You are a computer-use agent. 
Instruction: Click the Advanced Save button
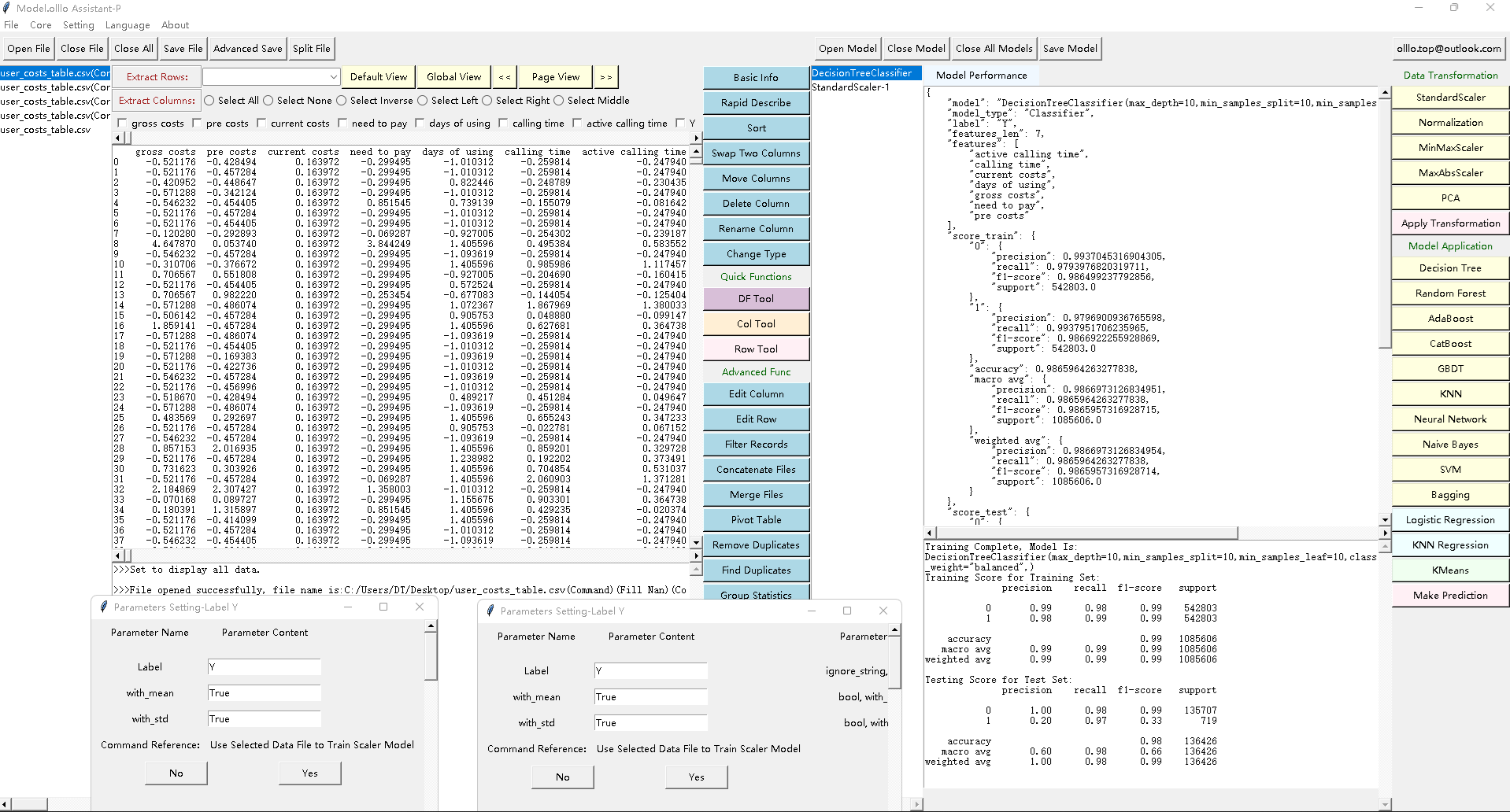(247, 48)
